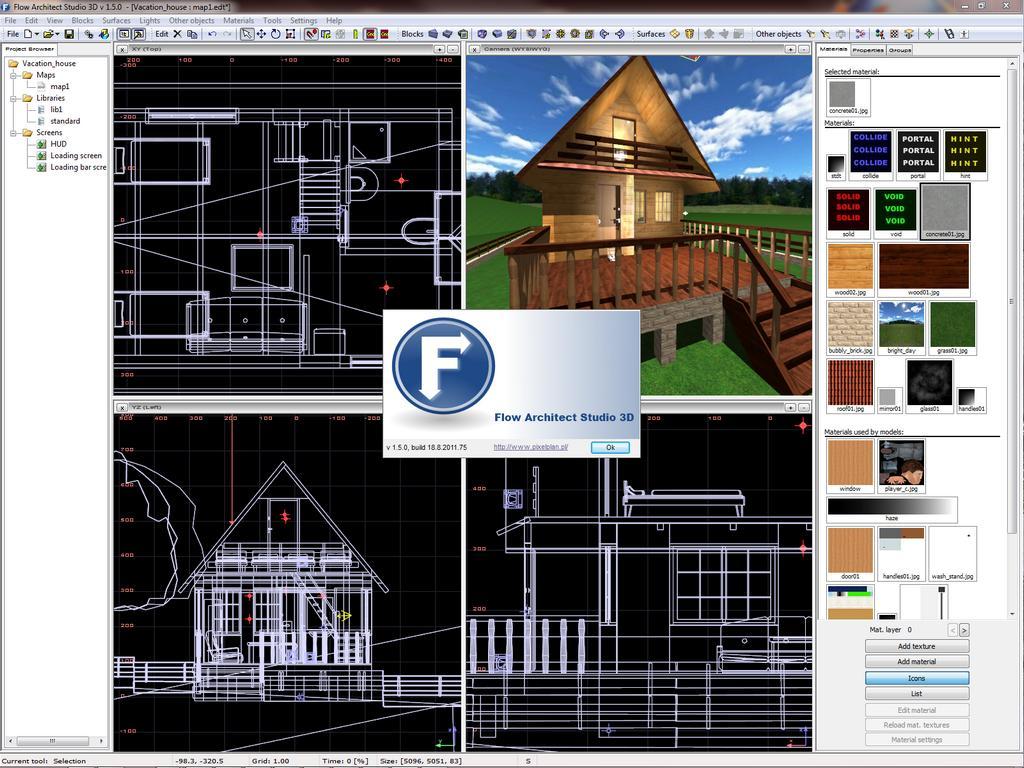This screenshot has height=768, width=1024.
Task: Click the minus button of XY (Top) viewport
Action: point(453,50)
